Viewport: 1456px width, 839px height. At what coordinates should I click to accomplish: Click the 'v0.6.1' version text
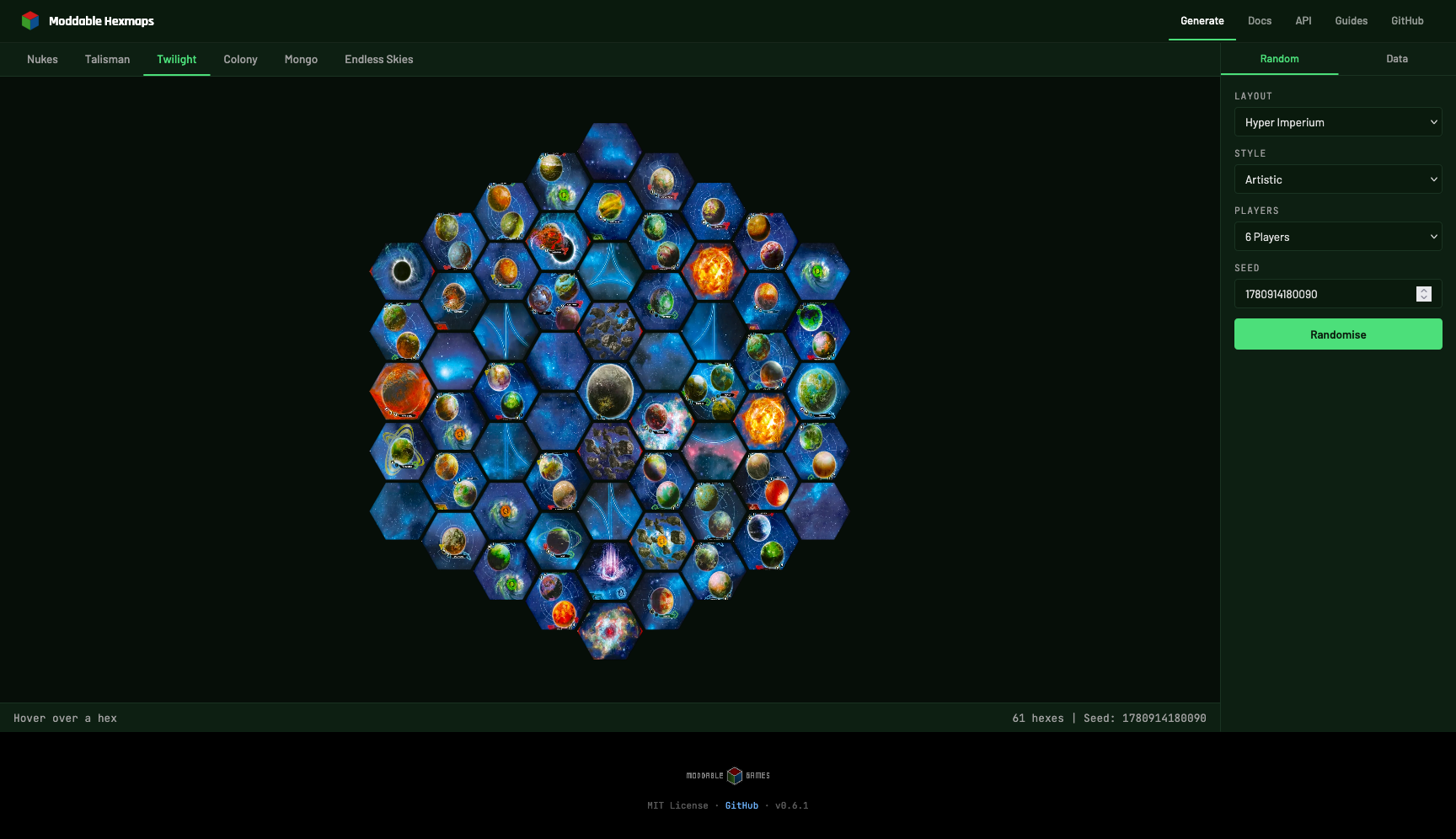[x=791, y=806]
